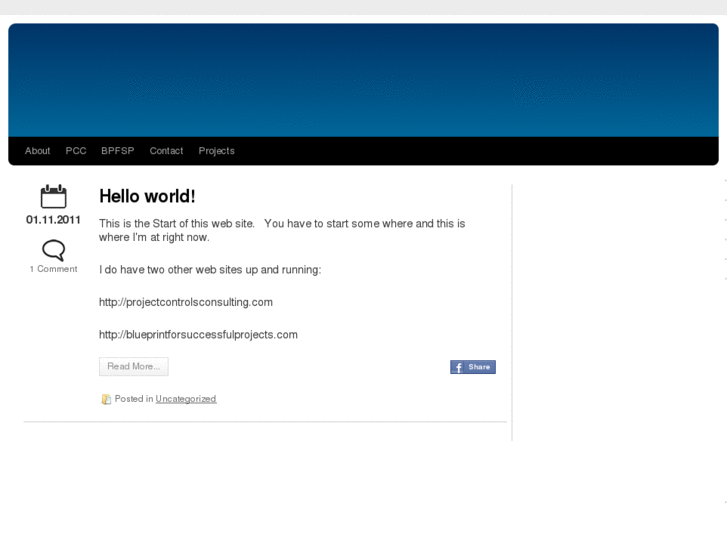Click the folder icon beside Posted in
This screenshot has height=545, width=727.
tap(106, 399)
